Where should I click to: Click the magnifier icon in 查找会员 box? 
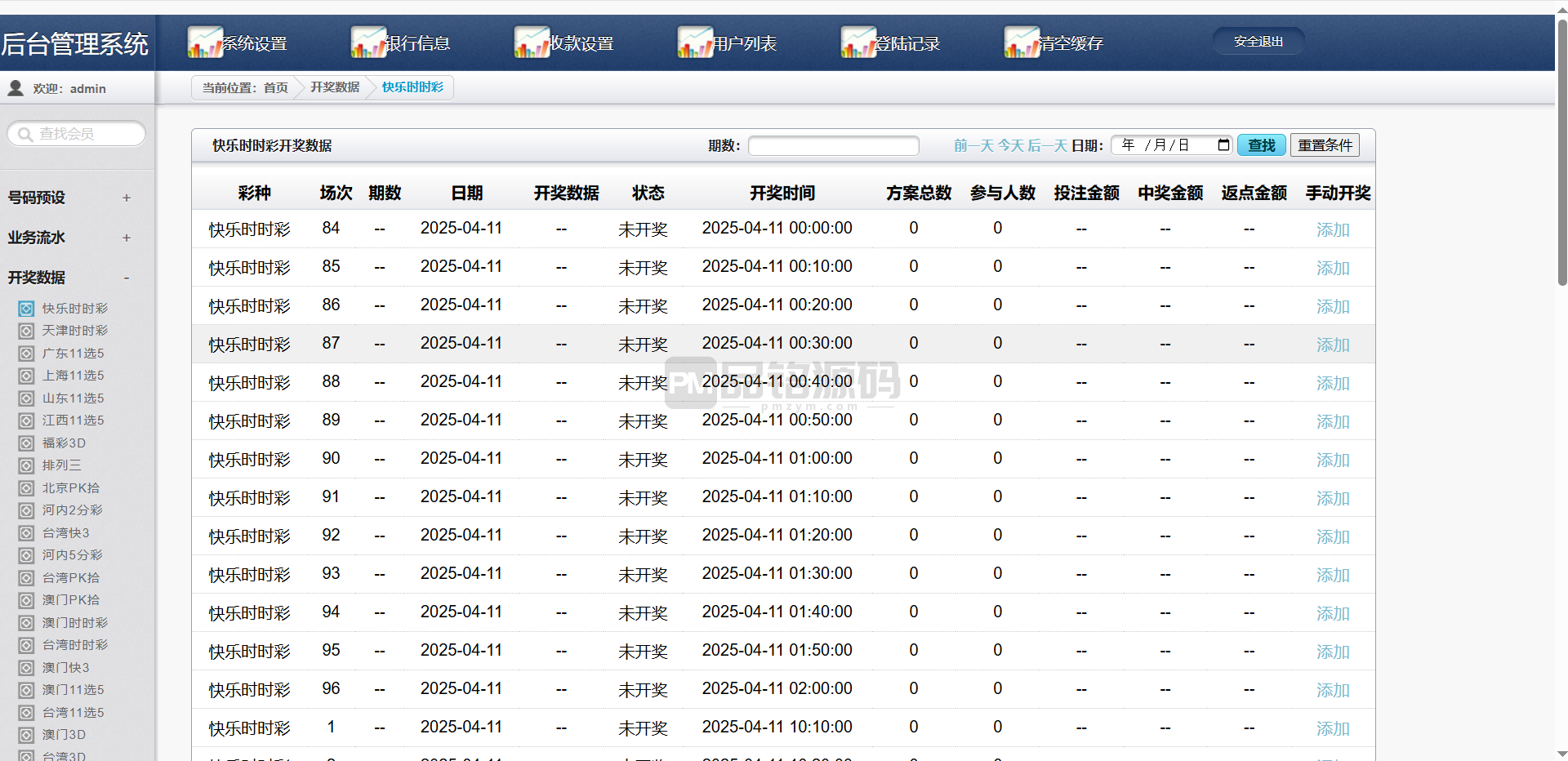25,134
